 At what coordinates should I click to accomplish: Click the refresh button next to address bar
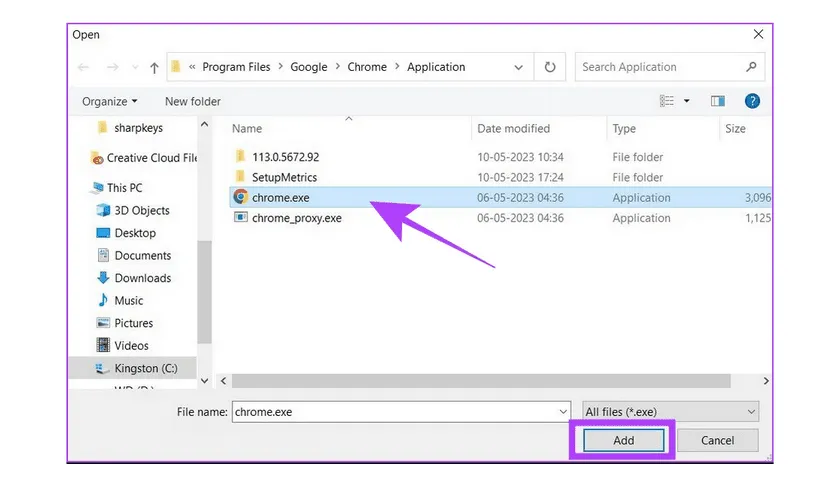click(x=549, y=67)
